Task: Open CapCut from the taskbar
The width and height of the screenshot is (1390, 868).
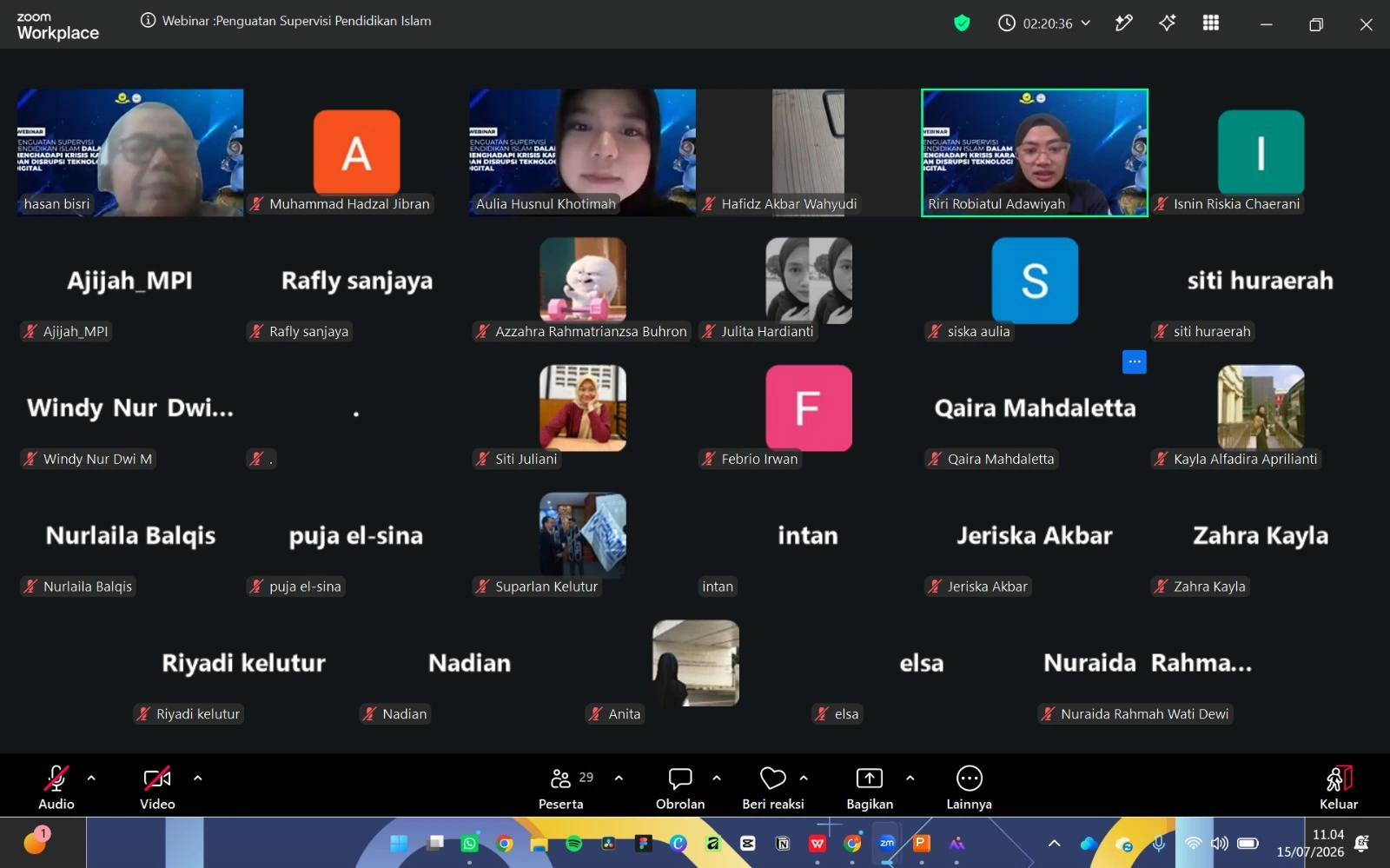Action: coord(748,843)
